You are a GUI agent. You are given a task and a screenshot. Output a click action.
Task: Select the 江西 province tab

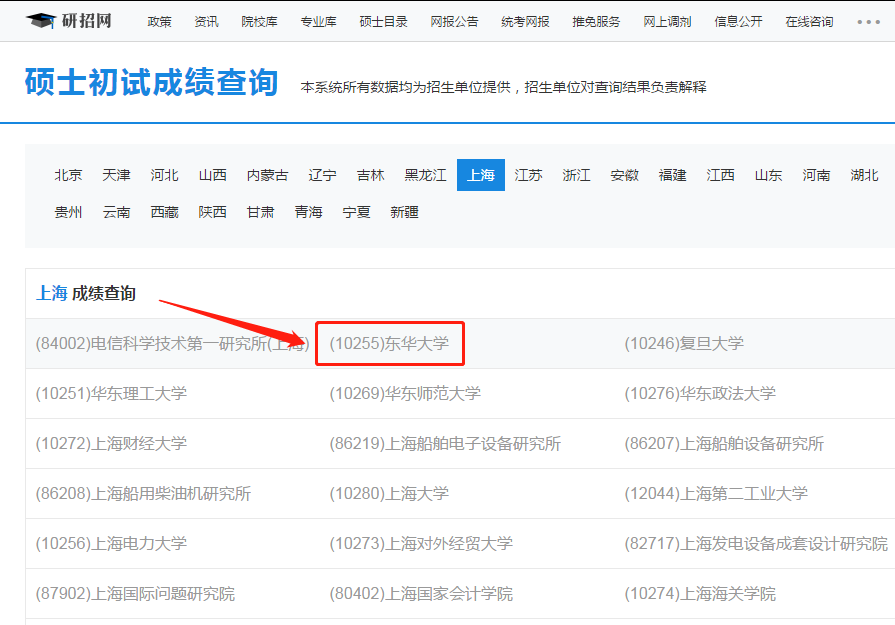click(720, 175)
